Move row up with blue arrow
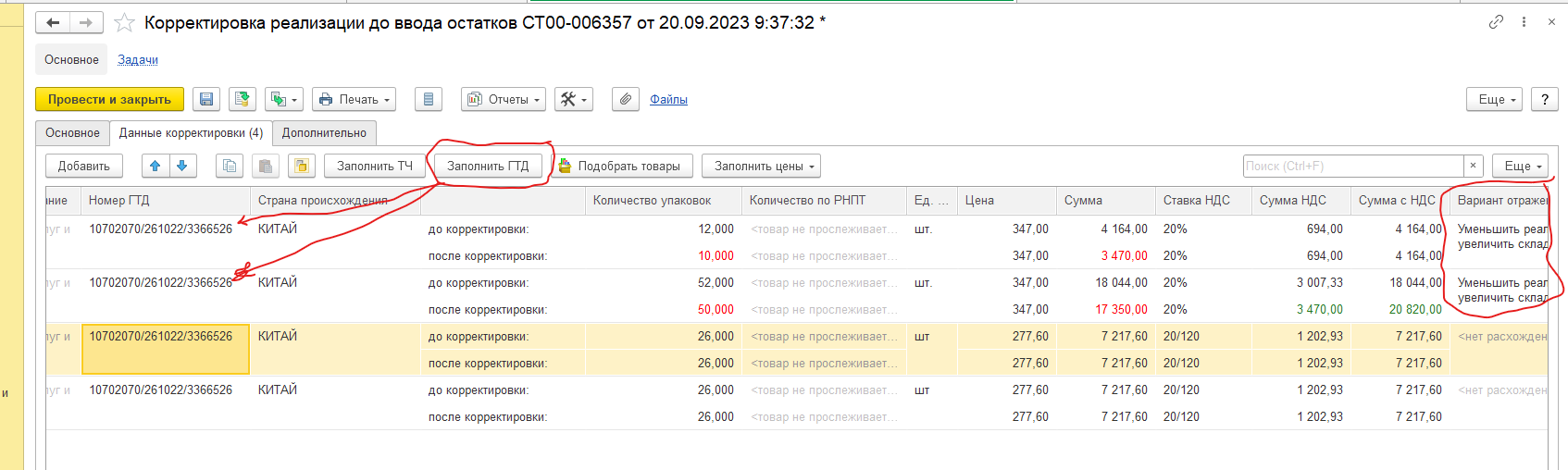Image resolution: width=1568 pixels, height=470 pixels. click(x=156, y=166)
